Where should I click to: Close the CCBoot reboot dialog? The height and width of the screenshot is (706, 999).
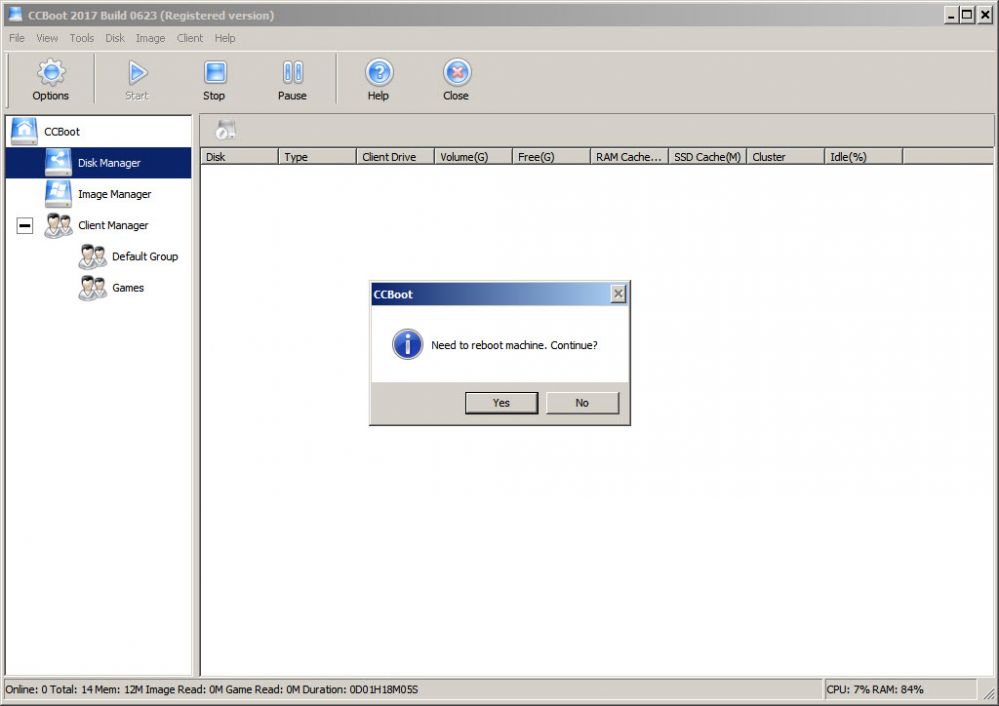tap(618, 294)
